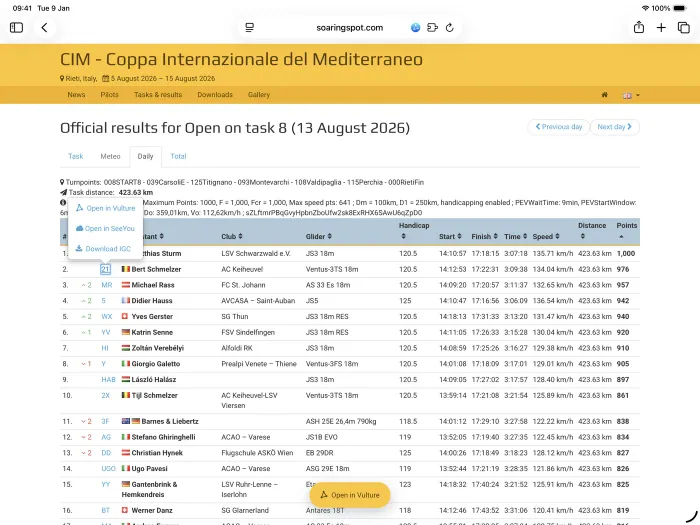Switch to the Total tab
This screenshot has height=525, width=700.
(178, 156)
